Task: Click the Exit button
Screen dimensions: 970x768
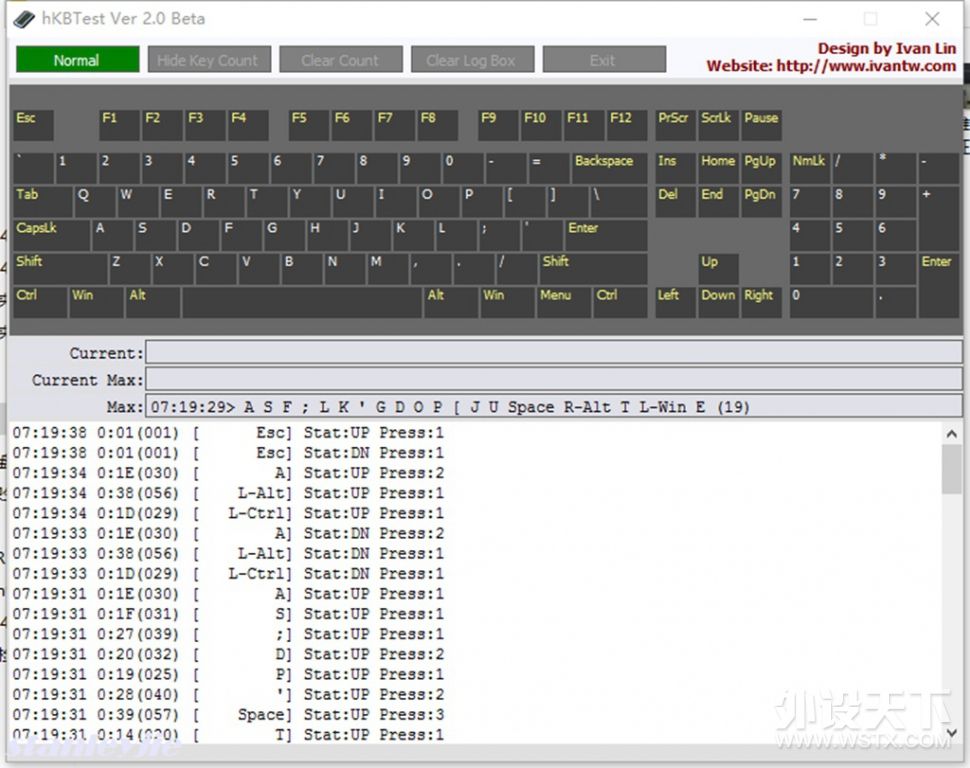Action: (604, 60)
